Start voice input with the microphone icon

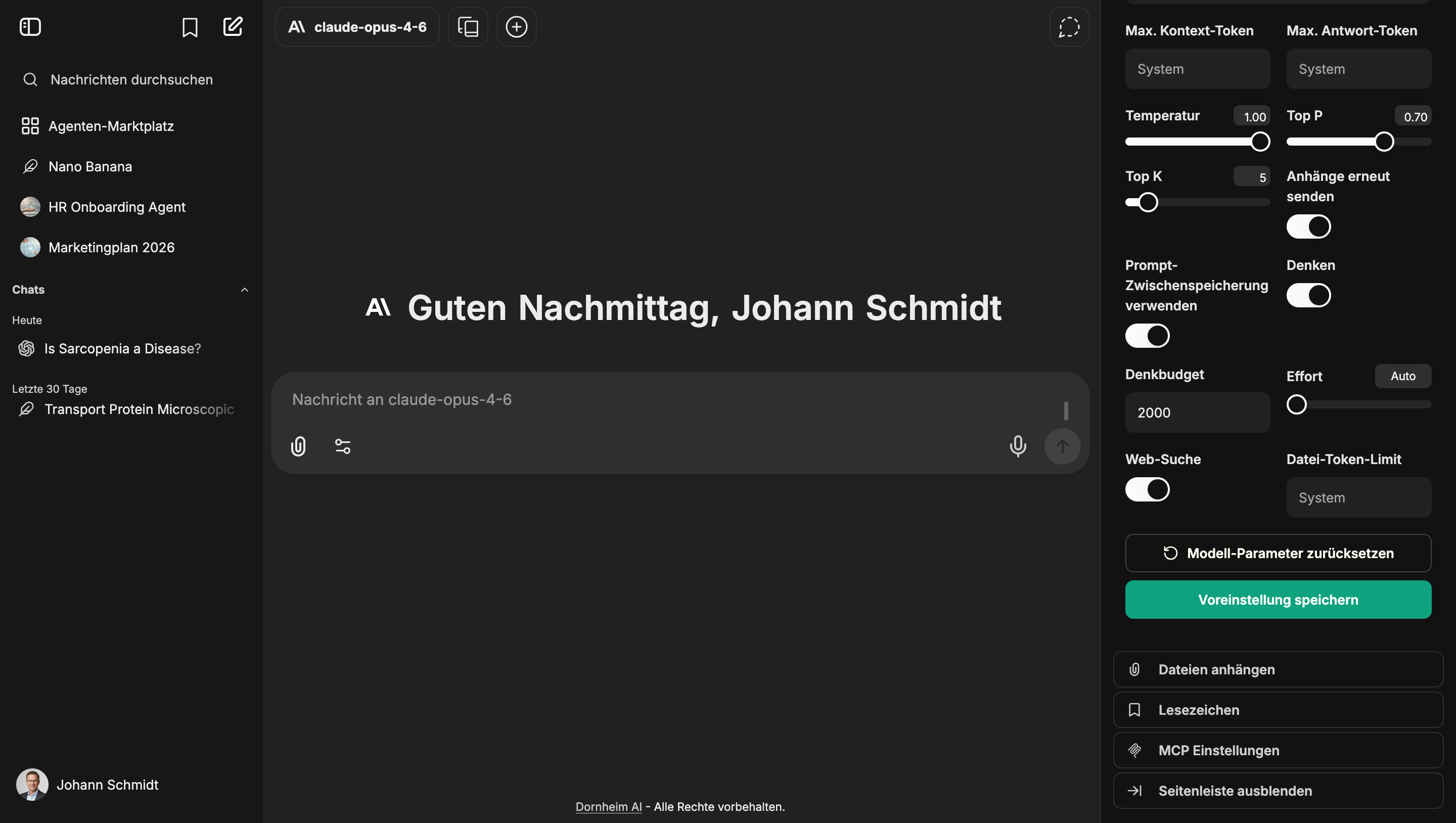1017,446
